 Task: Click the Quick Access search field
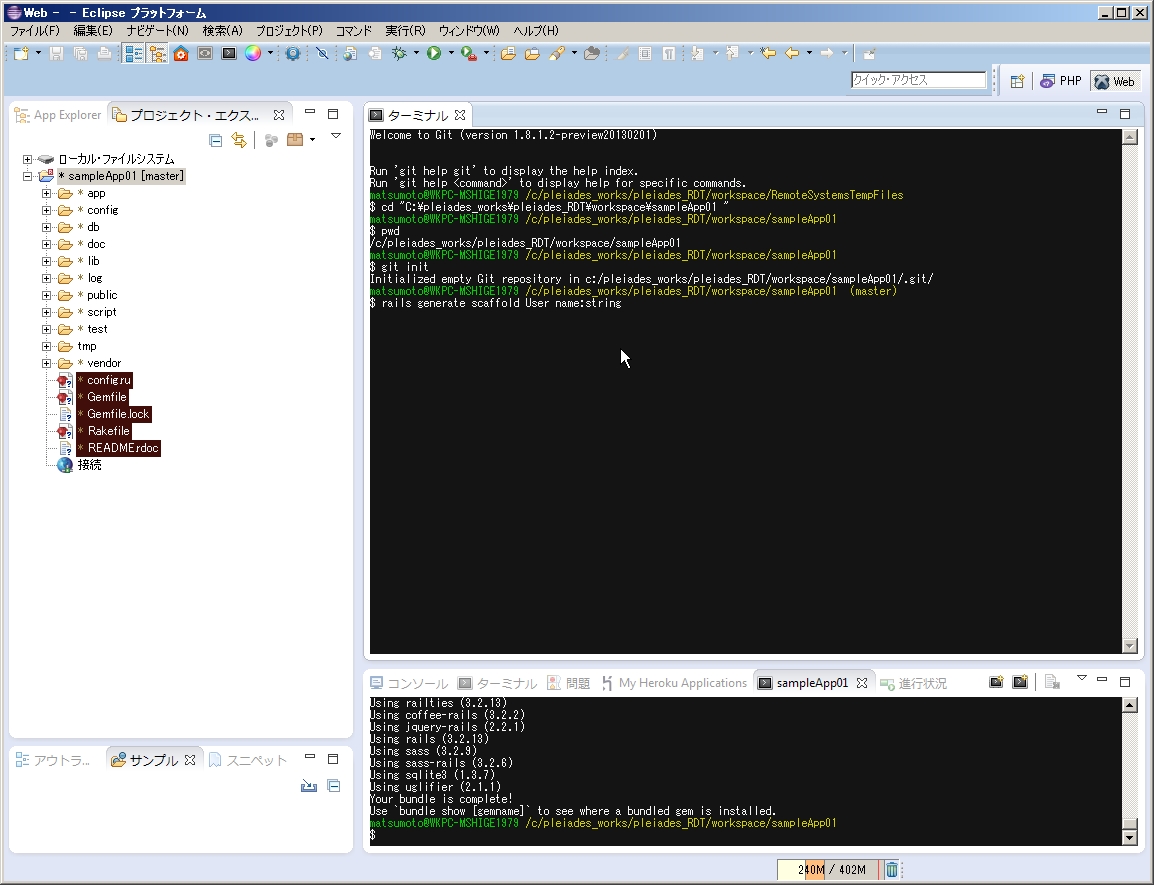(918, 80)
